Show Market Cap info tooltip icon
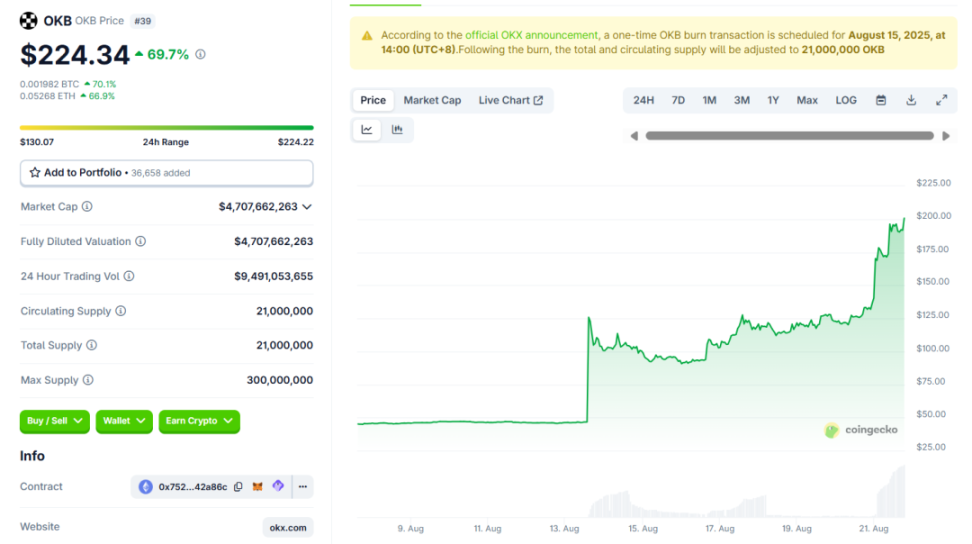 87,206
